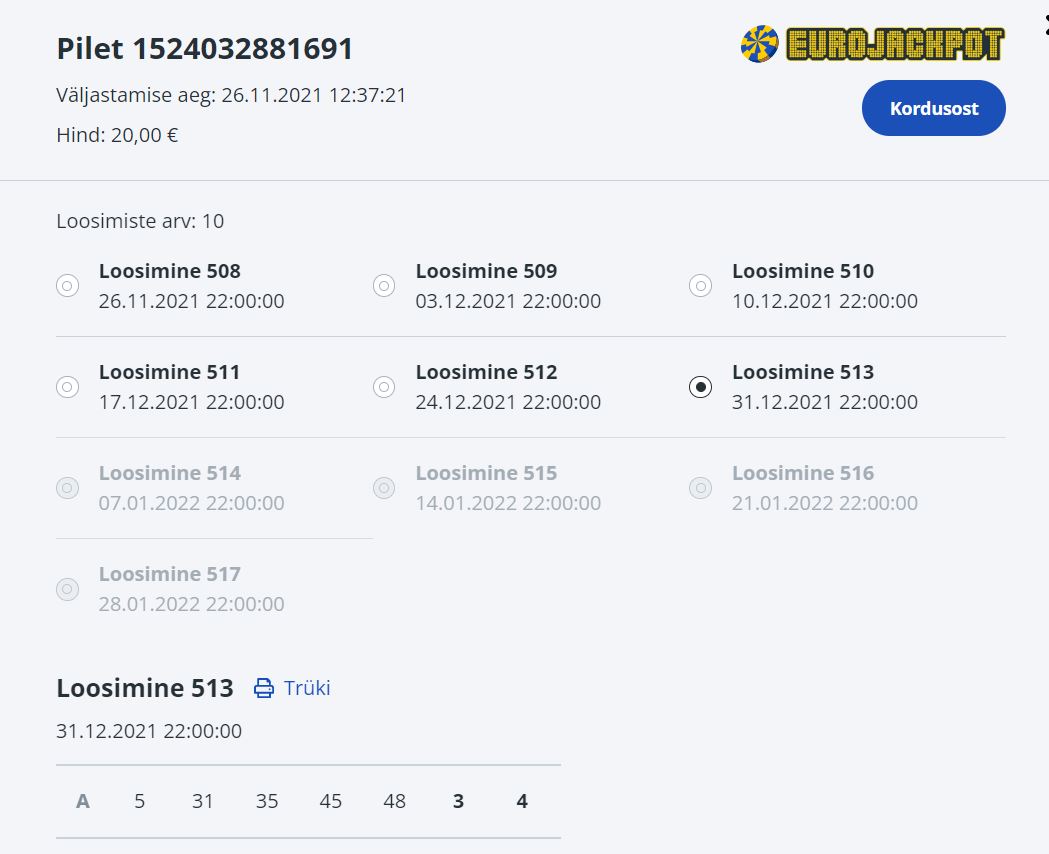
Task: Pick the Loosimine 512 draw radio
Action: pos(384,387)
